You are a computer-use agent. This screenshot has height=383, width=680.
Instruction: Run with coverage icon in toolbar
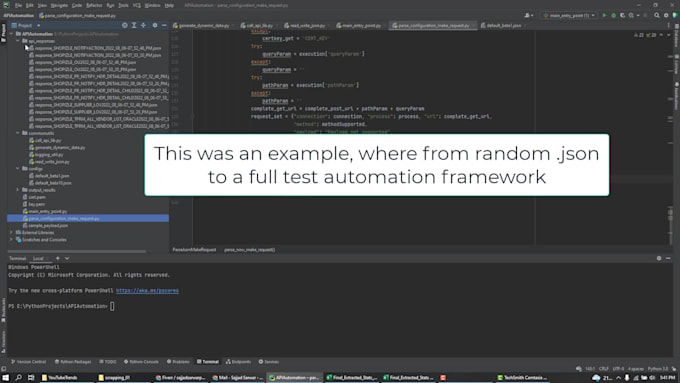622,15
